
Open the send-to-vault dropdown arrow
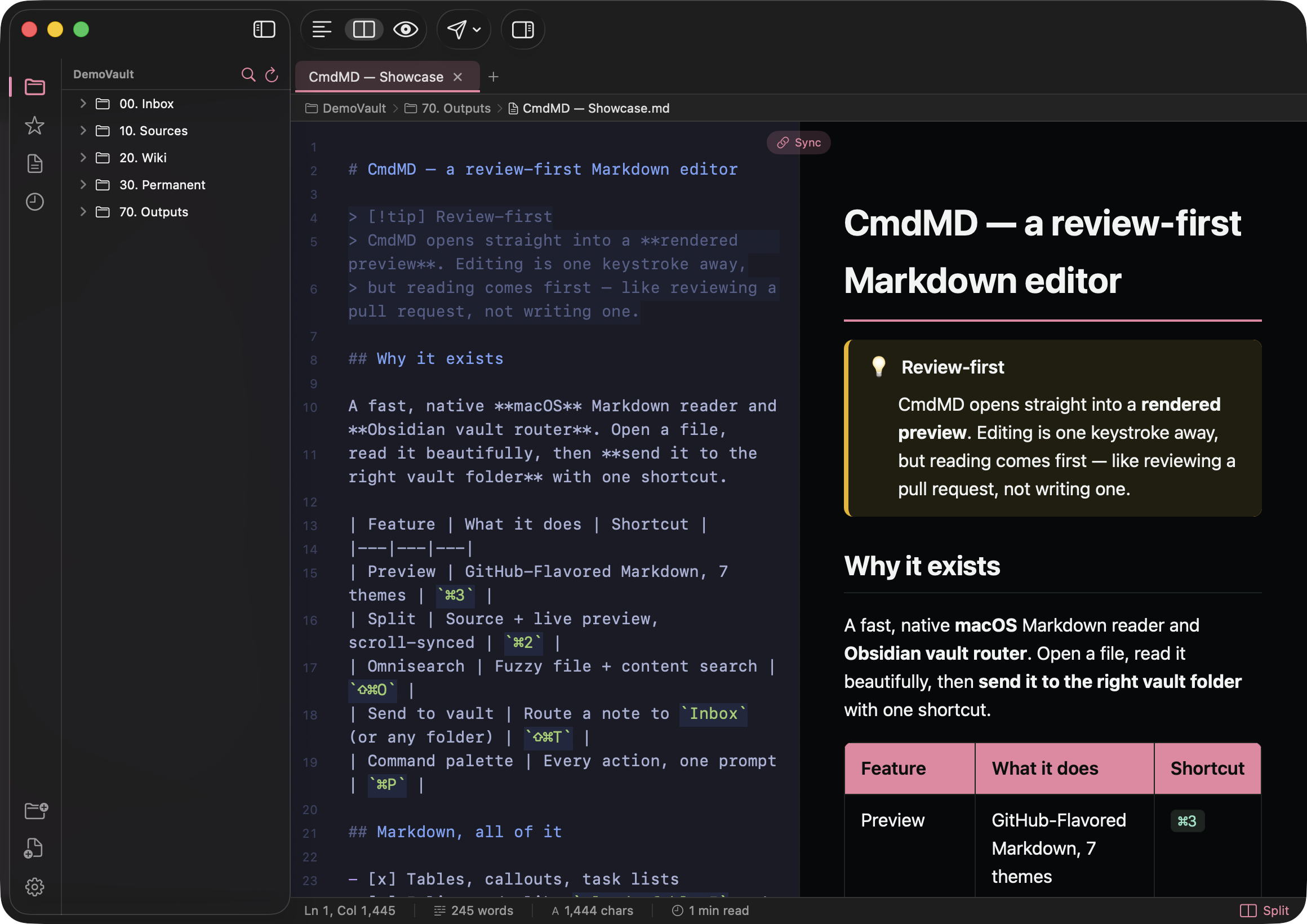point(477,30)
